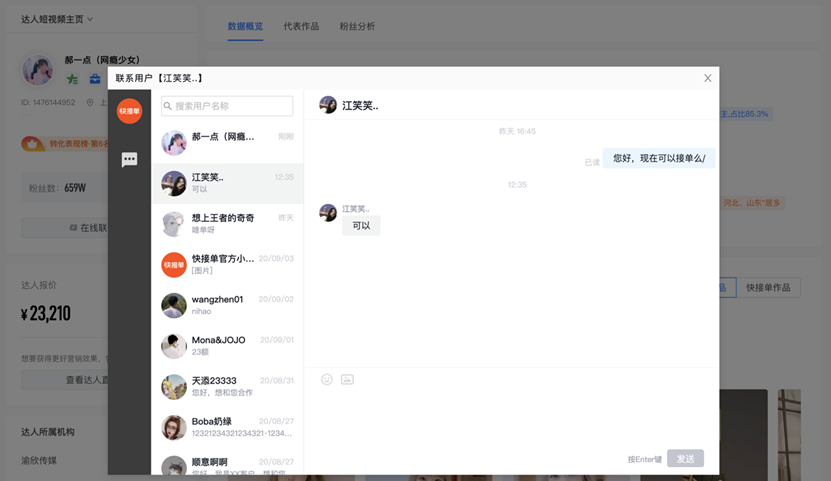Select the 江笑笑 conversation
Viewport: 831px width, 481px height.
tap(228, 183)
